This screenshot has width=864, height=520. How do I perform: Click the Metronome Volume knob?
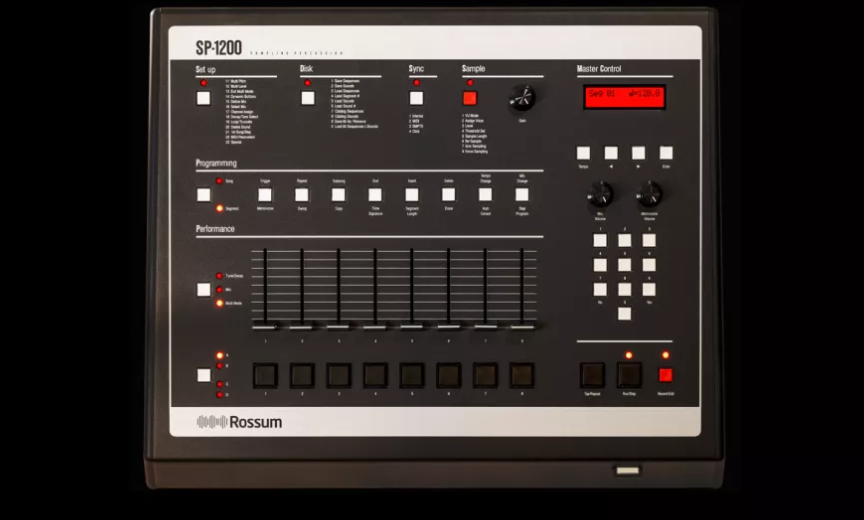pyautogui.click(x=649, y=192)
